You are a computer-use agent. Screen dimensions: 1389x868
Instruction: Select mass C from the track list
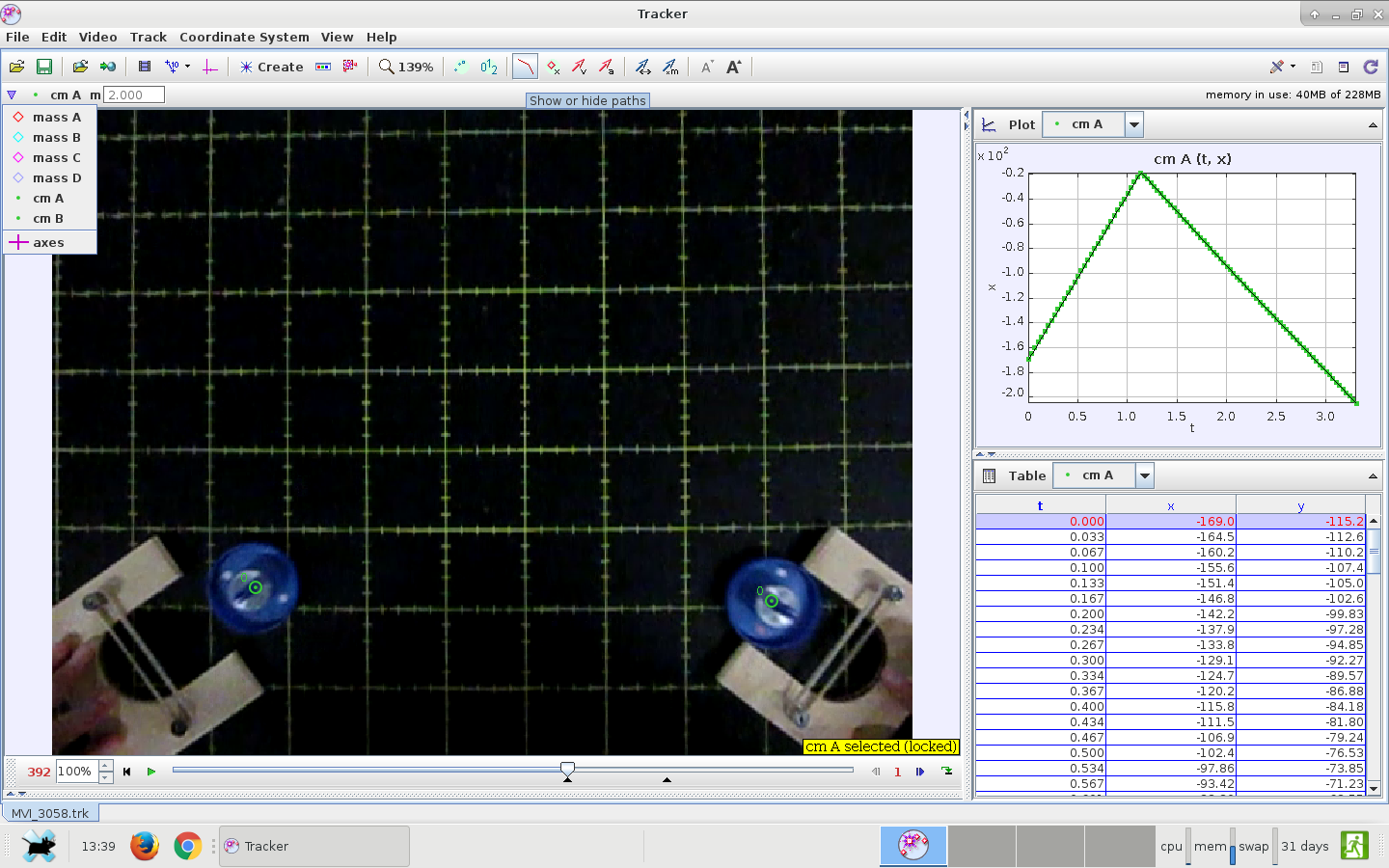coord(56,157)
